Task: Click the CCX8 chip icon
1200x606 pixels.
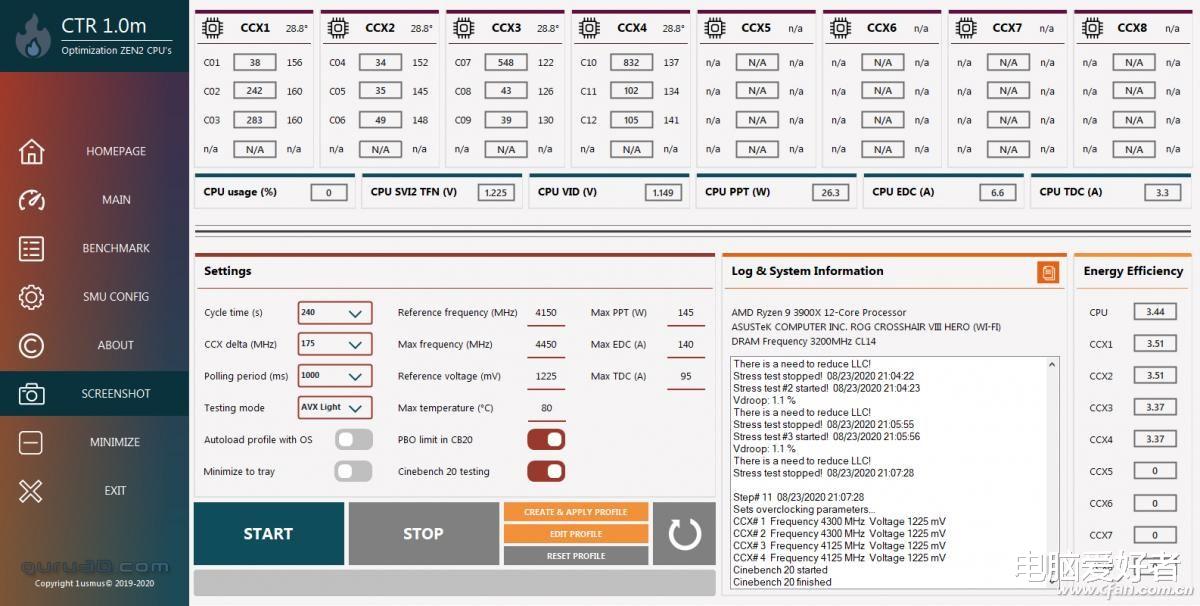Action: point(1091,28)
